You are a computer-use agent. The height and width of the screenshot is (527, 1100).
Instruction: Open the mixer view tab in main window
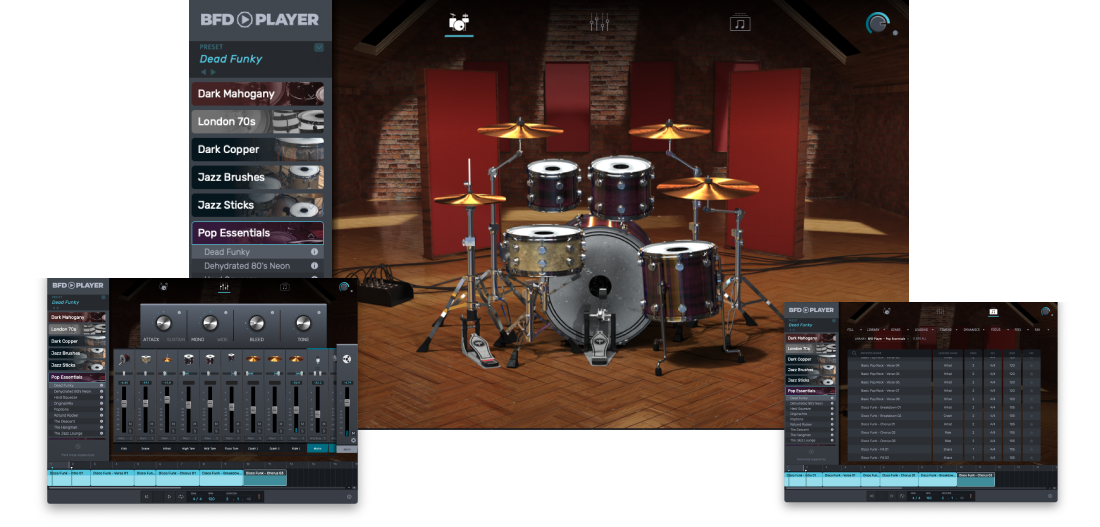(x=599, y=22)
